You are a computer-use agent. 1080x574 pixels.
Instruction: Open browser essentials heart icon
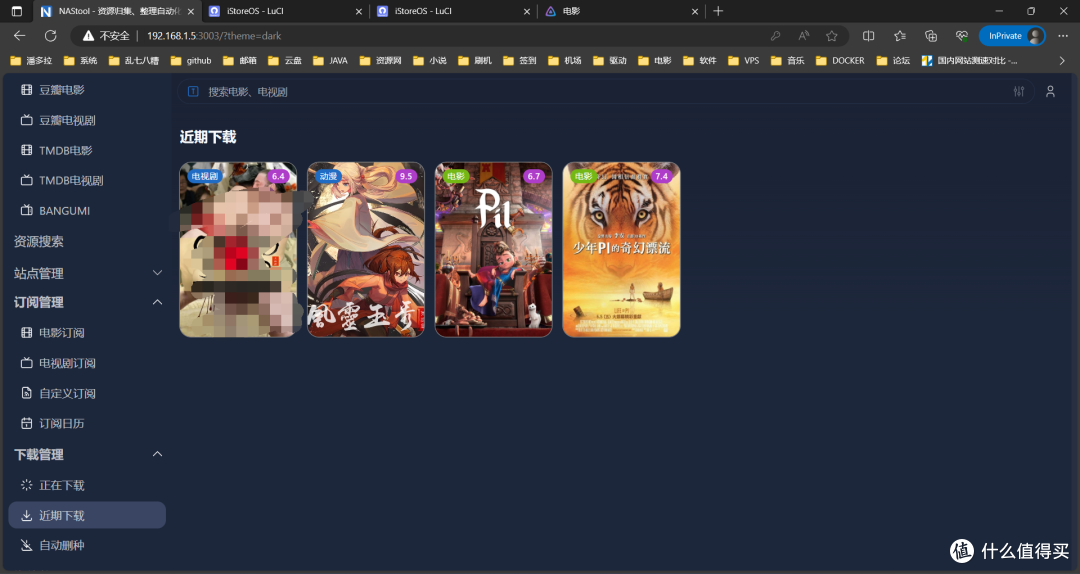tap(962, 36)
